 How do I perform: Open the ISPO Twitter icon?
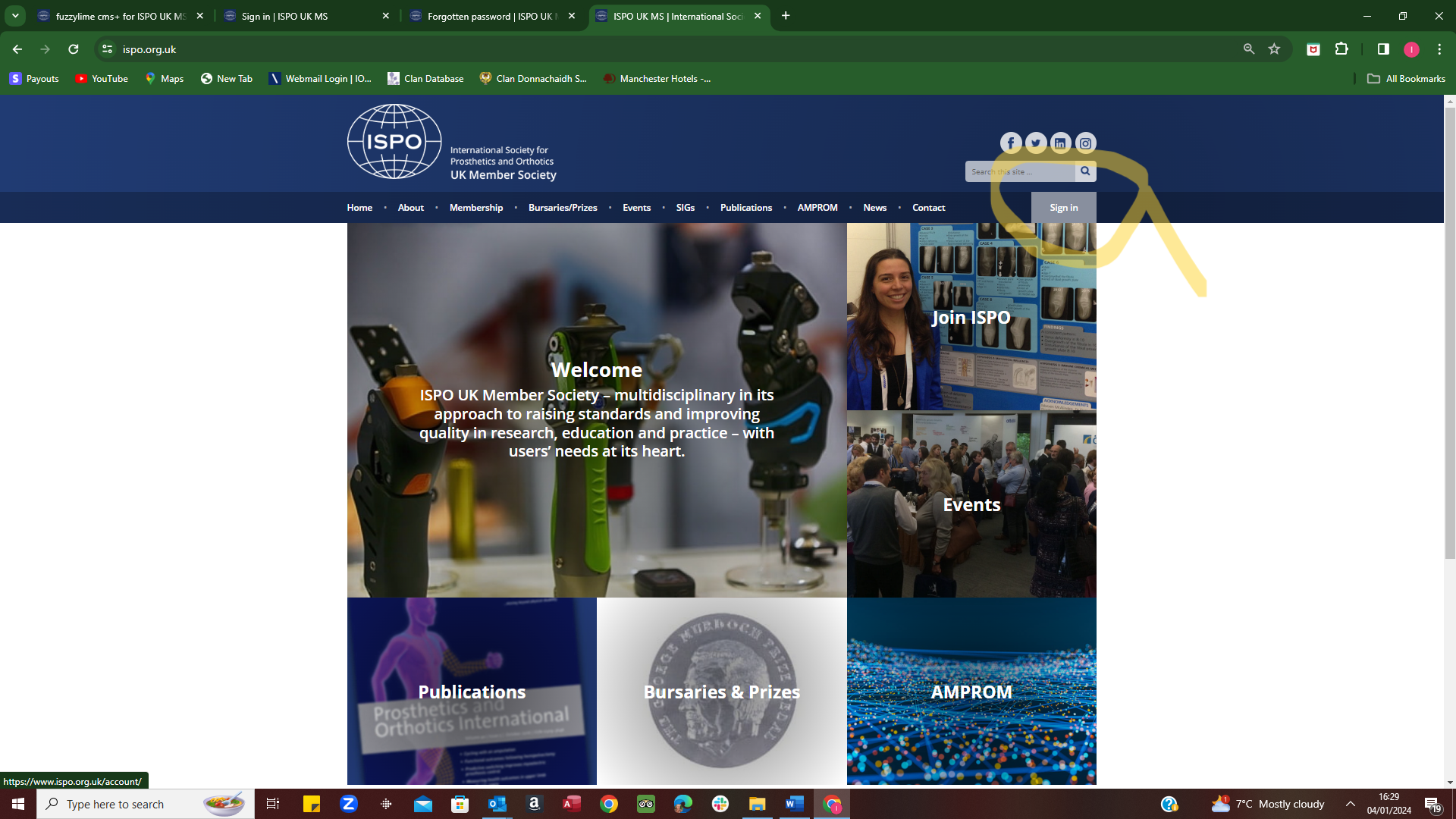click(1036, 143)
